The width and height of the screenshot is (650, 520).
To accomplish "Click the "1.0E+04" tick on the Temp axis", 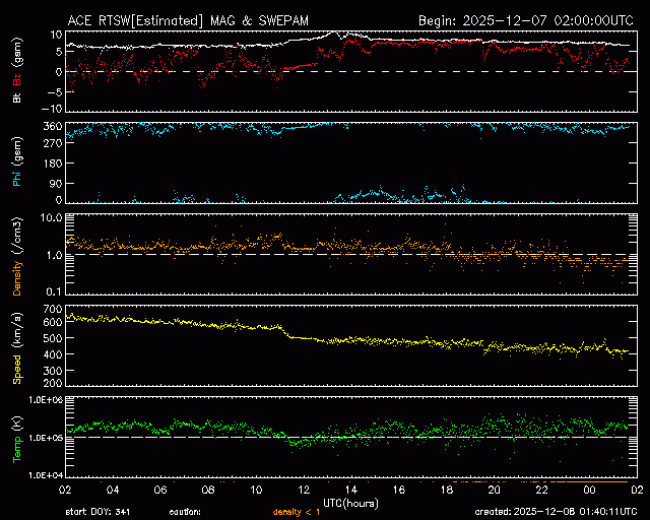I will pos(45,475).
